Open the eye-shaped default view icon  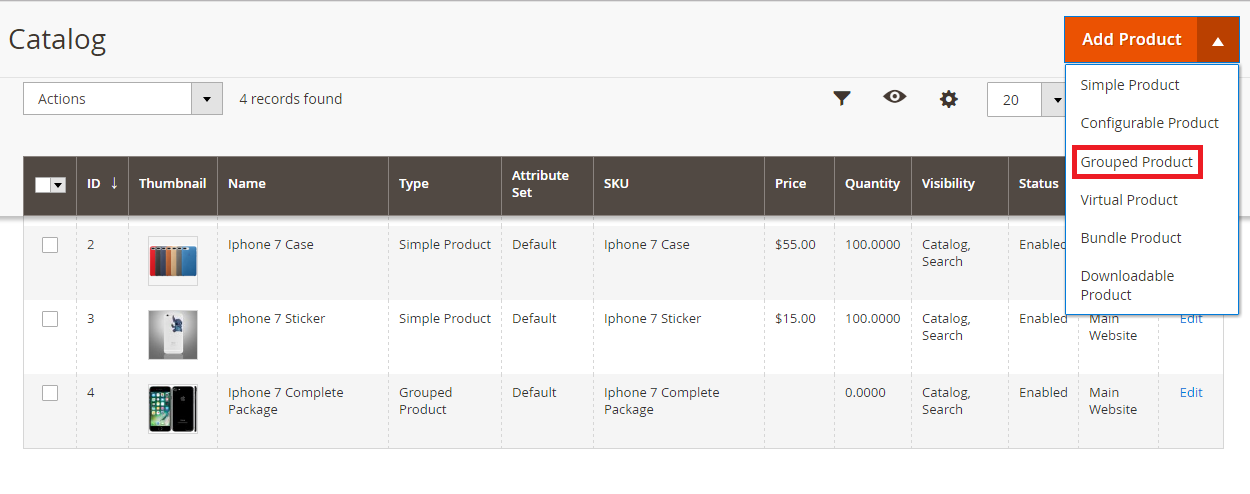894,97
